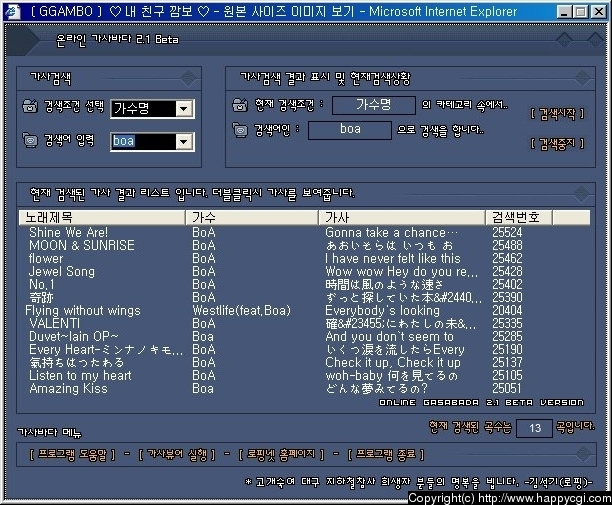Viewport: 612px width, 505px height.
Task: Exit via 프로그램 종료 link
Action: tap(386, 455)
